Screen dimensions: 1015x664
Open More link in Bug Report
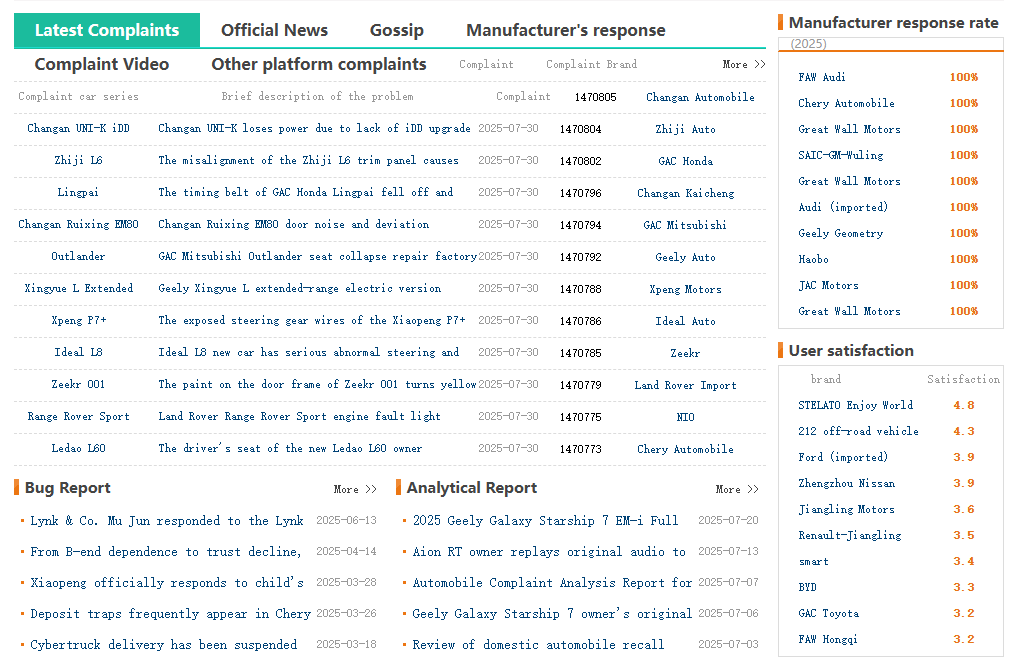click(x=355, y=489)
